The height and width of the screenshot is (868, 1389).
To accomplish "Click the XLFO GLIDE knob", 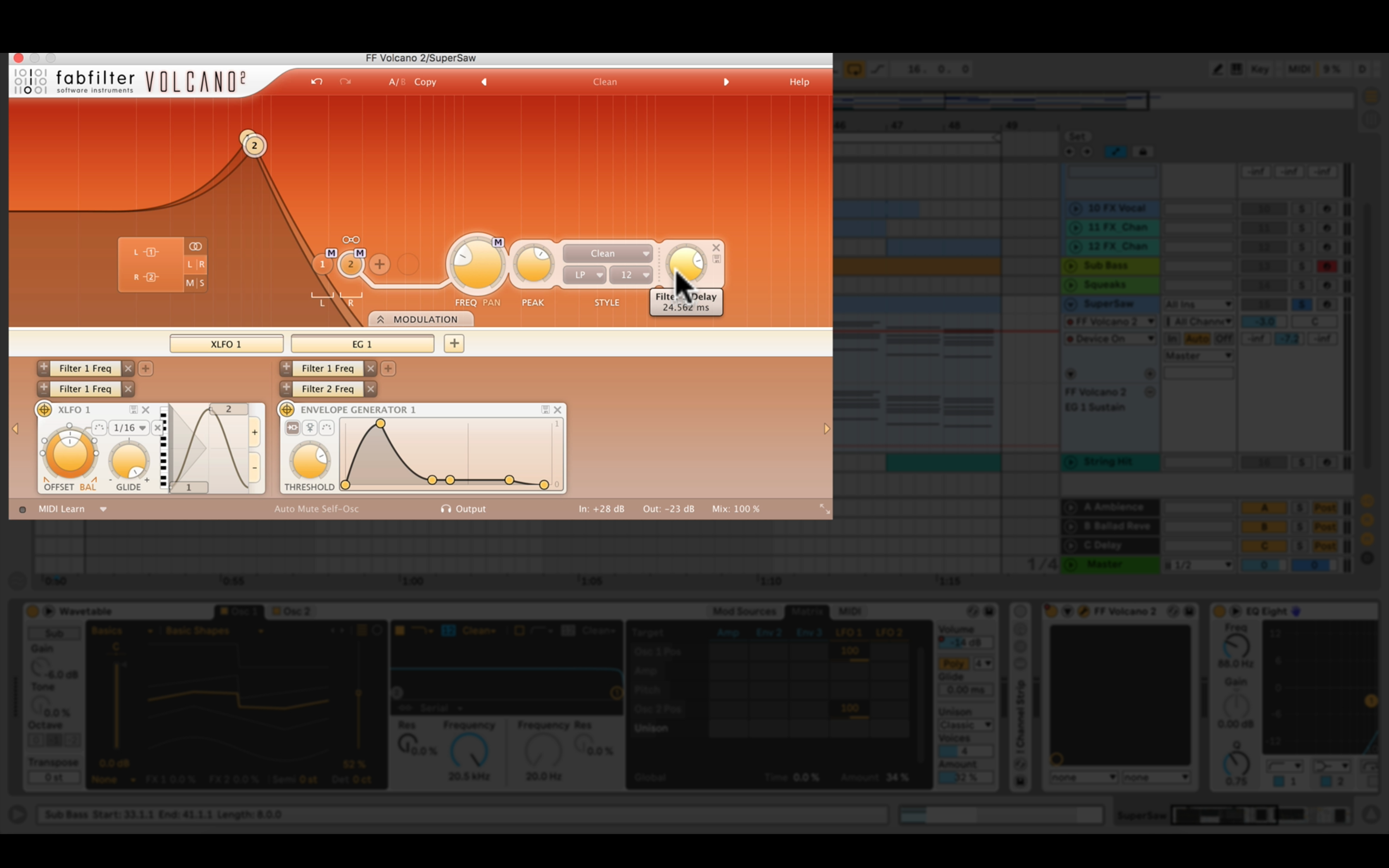I will click(129, 461).
